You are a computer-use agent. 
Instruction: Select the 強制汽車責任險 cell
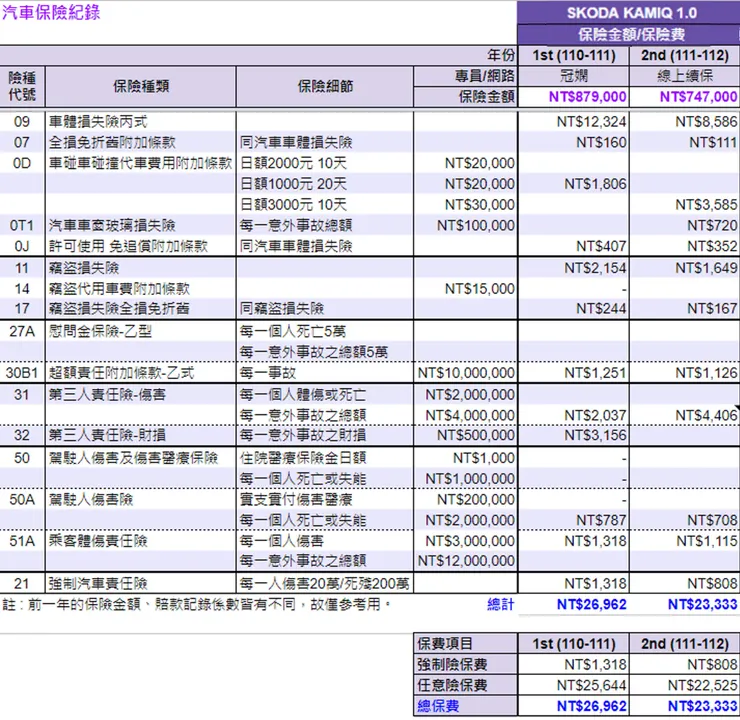point(141,584)
